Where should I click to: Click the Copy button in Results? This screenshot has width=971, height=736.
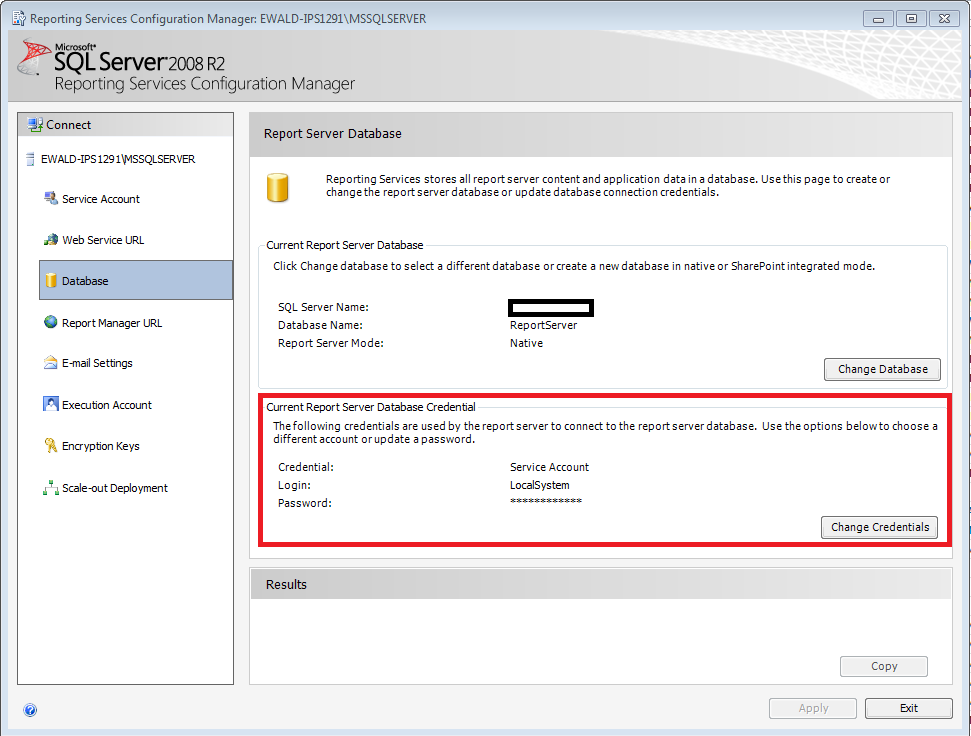[x=884, y=666]
